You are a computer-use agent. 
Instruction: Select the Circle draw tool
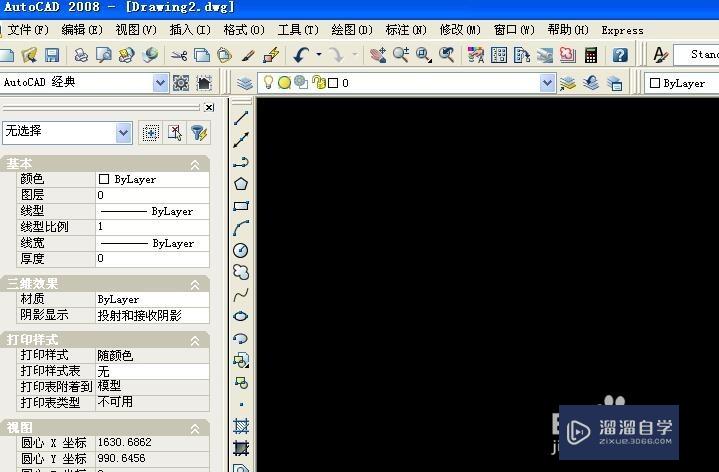[241, 250]
